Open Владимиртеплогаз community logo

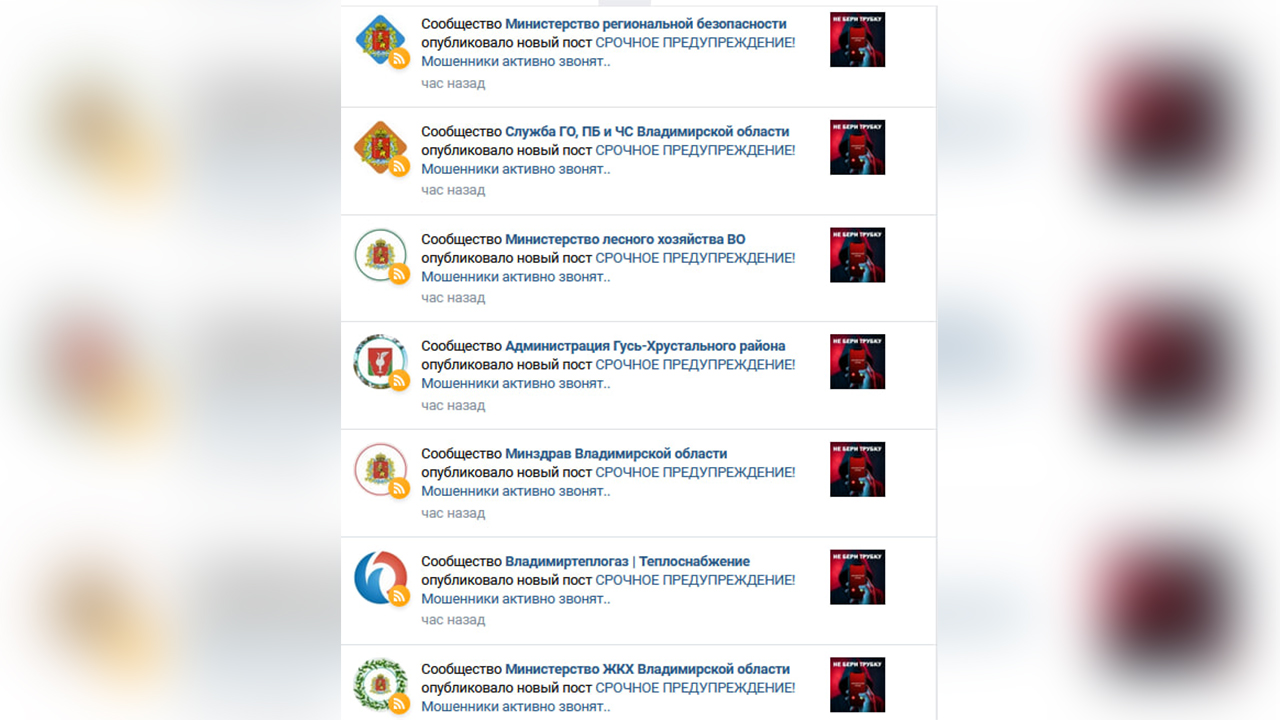tap(381, 577)
